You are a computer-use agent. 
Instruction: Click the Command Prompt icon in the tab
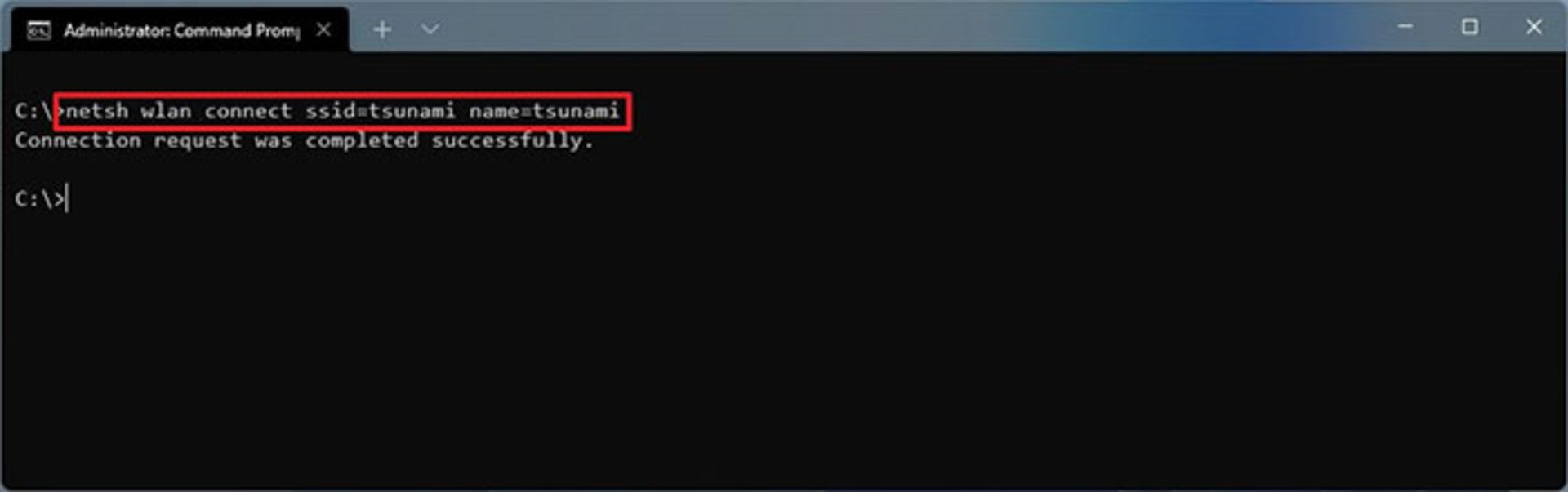pos(38,30)
